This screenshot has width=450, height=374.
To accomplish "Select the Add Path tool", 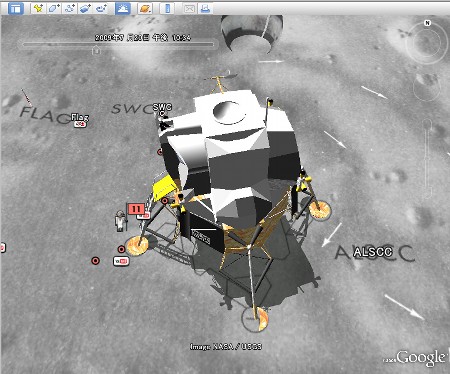I will click(70, 8).
